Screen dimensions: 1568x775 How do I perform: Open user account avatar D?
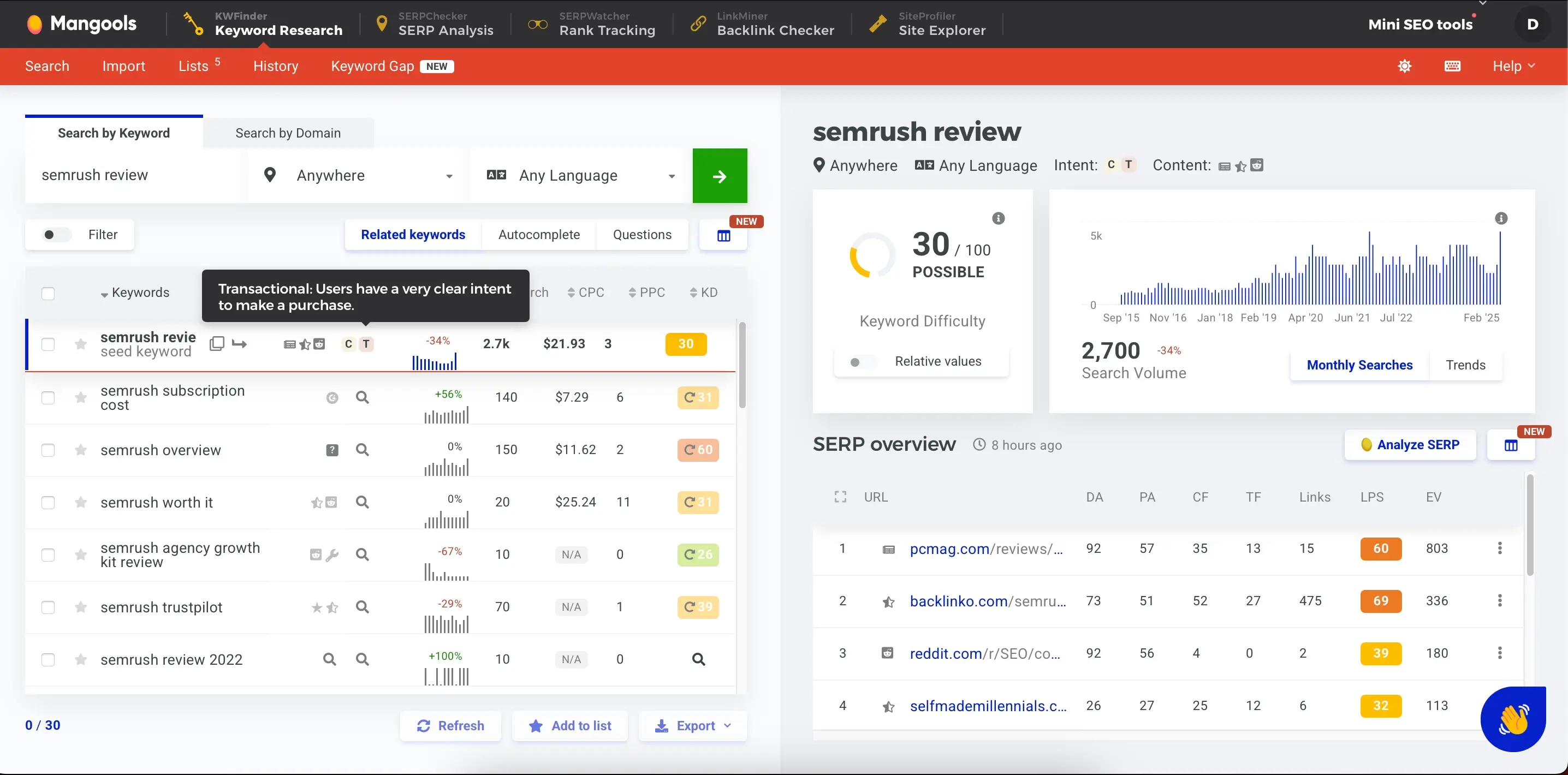(x=1532, y=25)
